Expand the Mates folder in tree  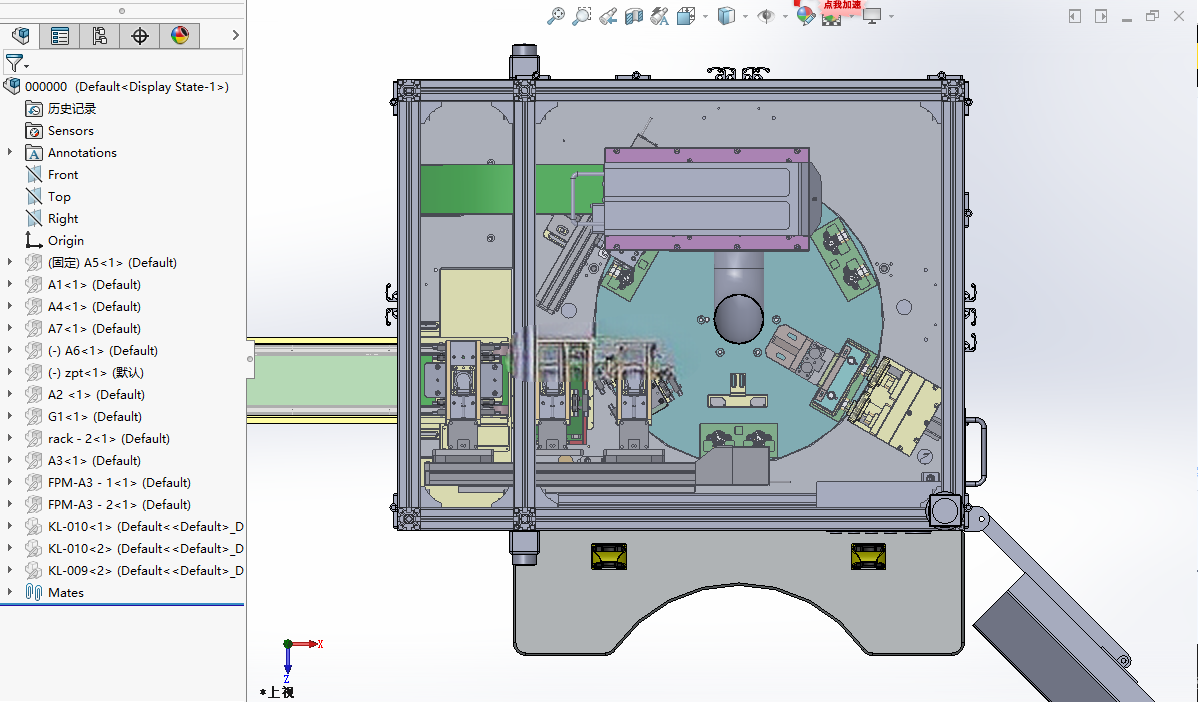[x=10, y=592]
